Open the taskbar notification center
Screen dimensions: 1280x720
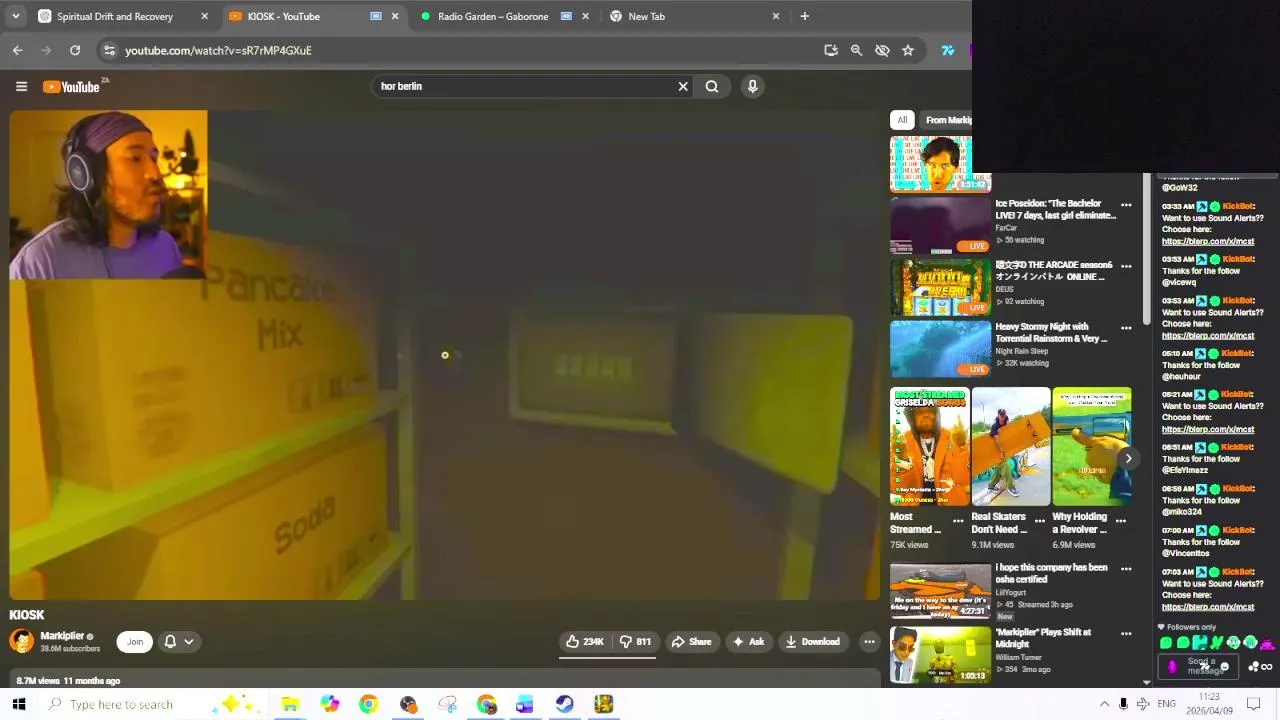[1253, 704]
